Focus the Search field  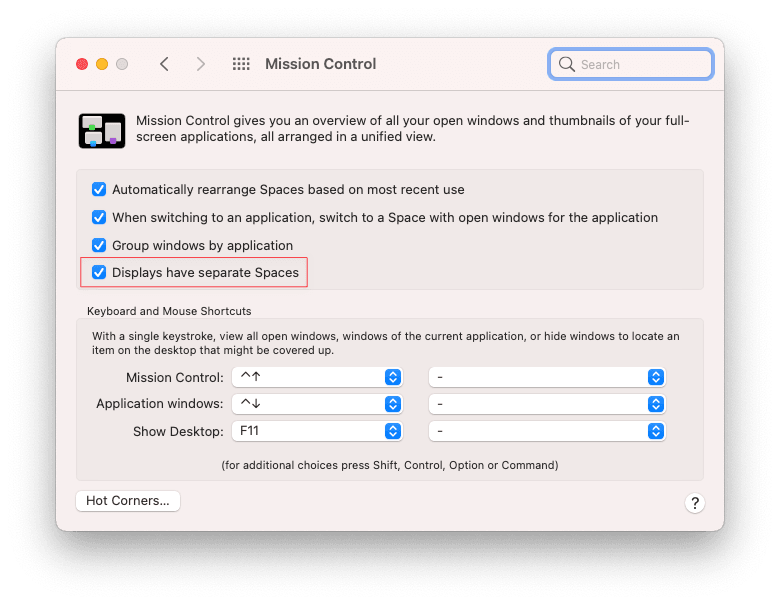(631, 64)
